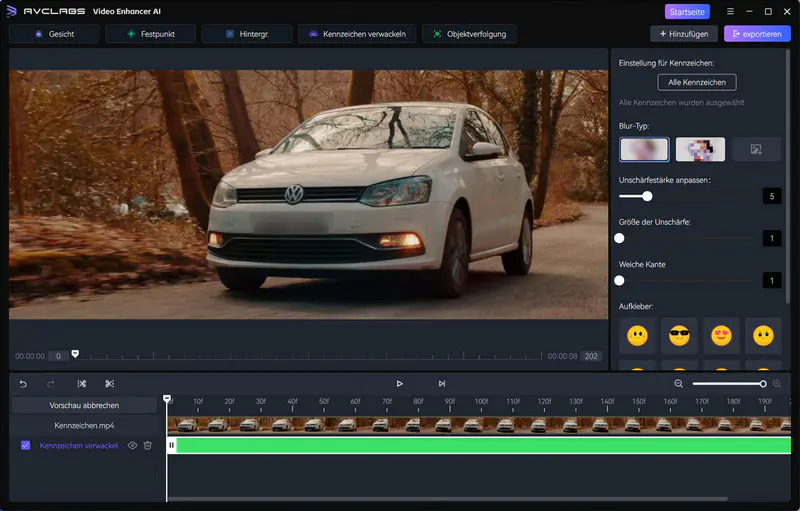Select the heart-eyes emoji sticker
This screenshot has width=800, height=511.
721,336
